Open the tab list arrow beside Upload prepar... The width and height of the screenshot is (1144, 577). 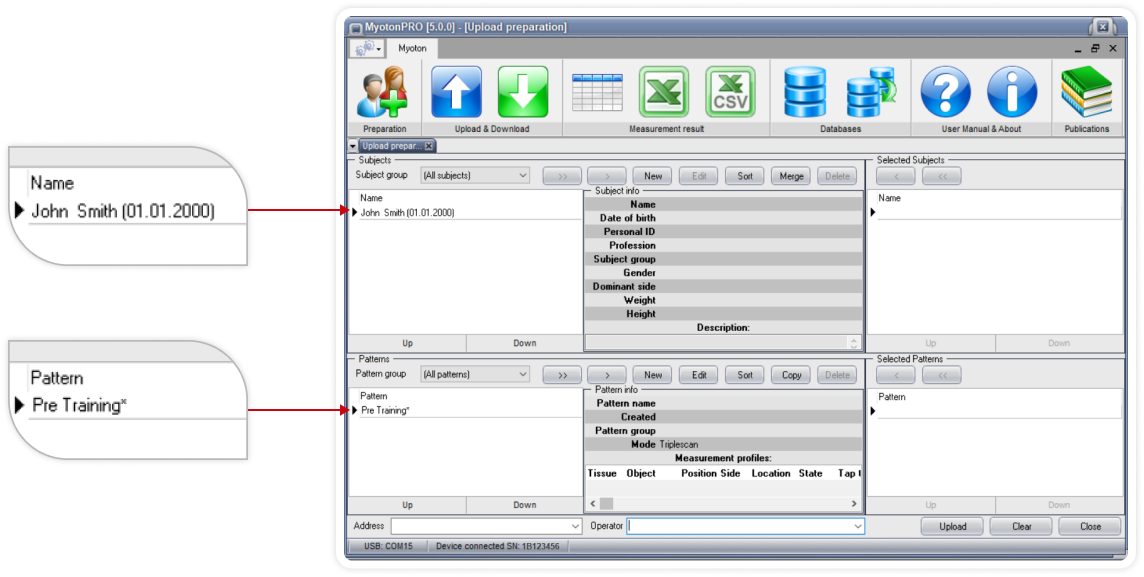tap(354, 146)
